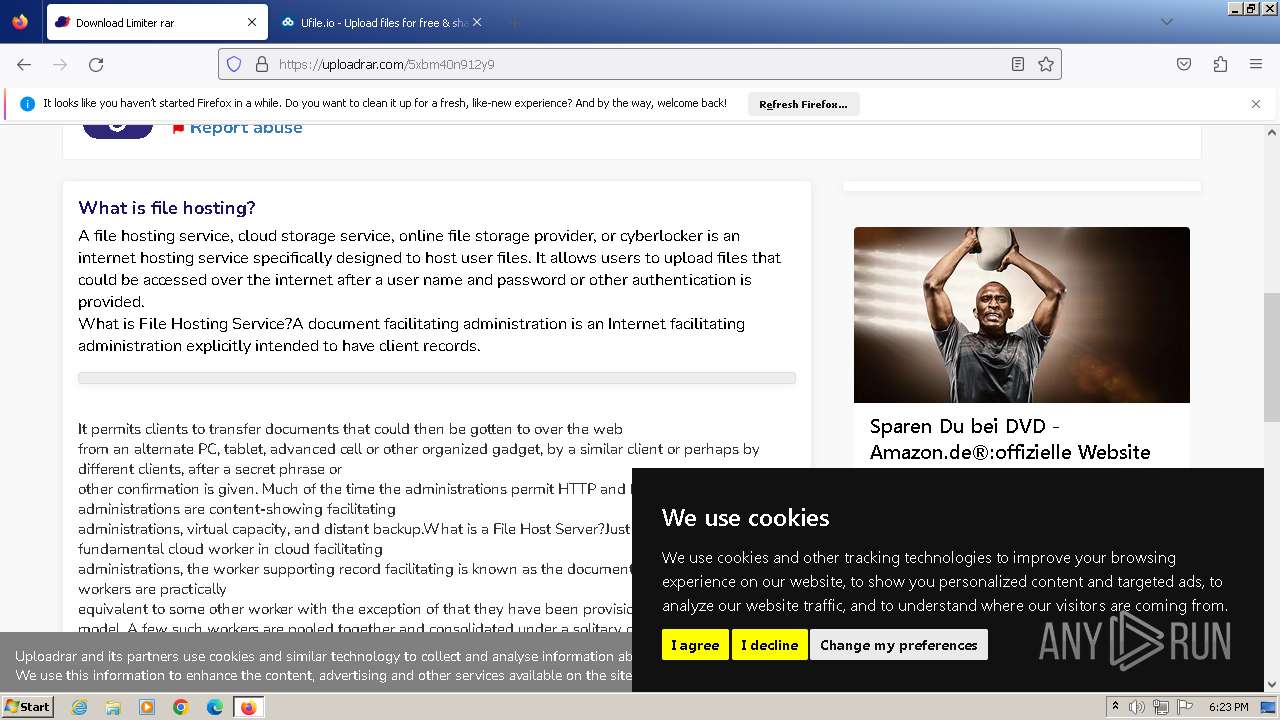Open Change my preferences for cookies
The width and height of the screenshot is (1280, 720).
pyautogui.click(x=899, y=645)
